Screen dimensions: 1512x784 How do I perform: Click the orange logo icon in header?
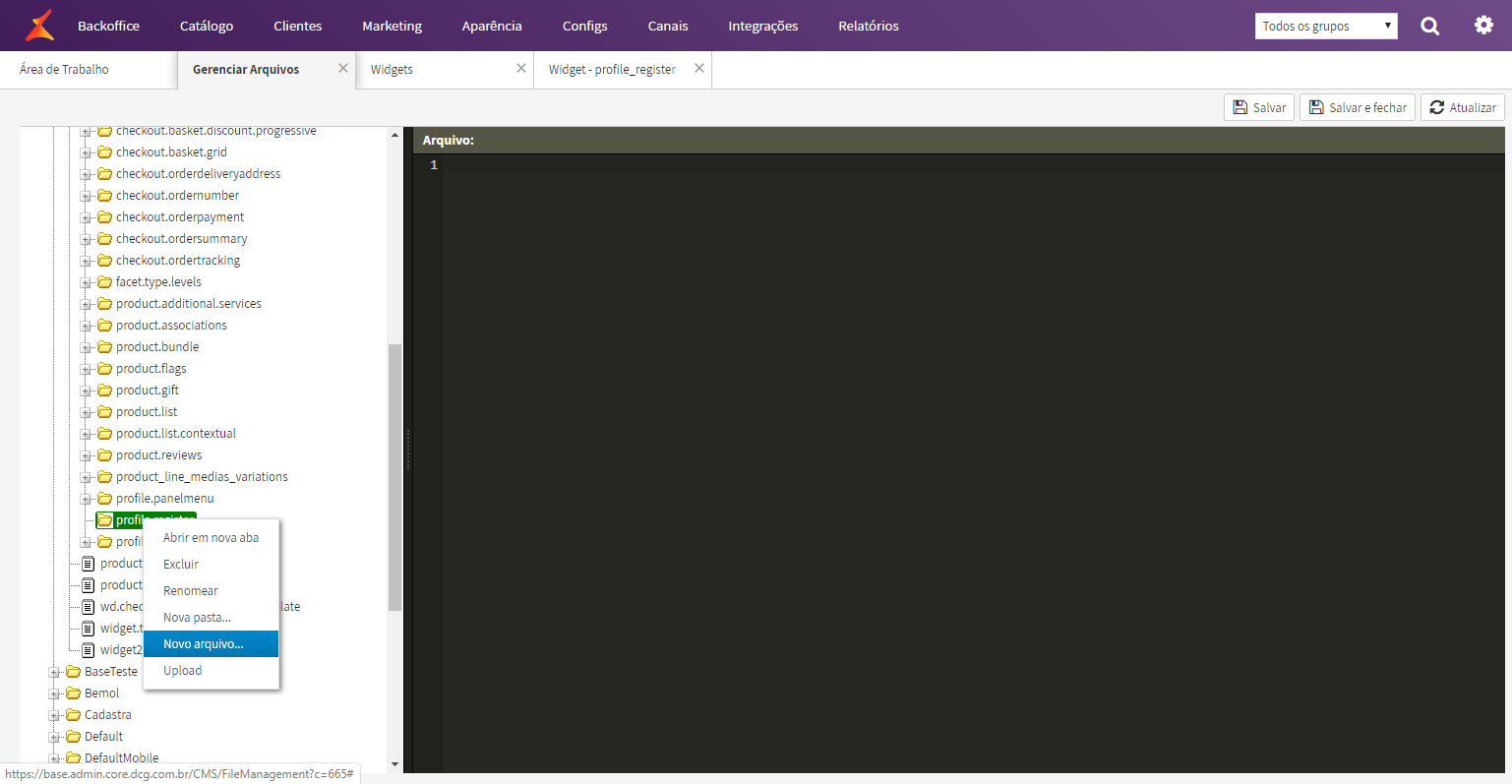pos(39,26)
